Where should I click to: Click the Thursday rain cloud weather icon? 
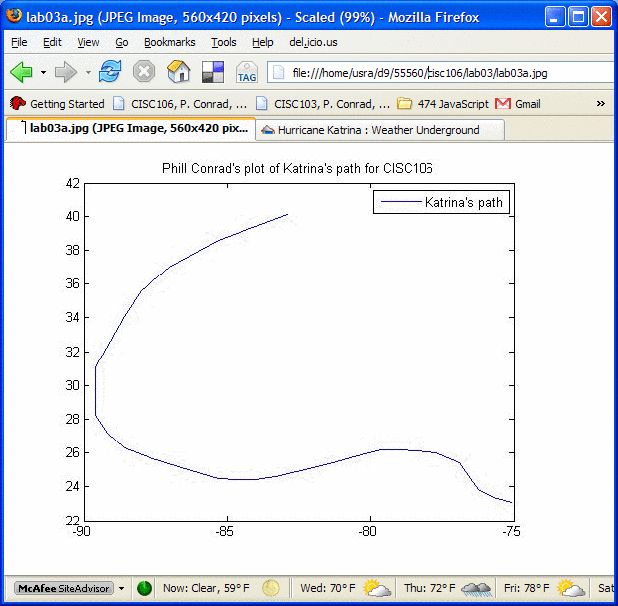click(x=476, y=589)
